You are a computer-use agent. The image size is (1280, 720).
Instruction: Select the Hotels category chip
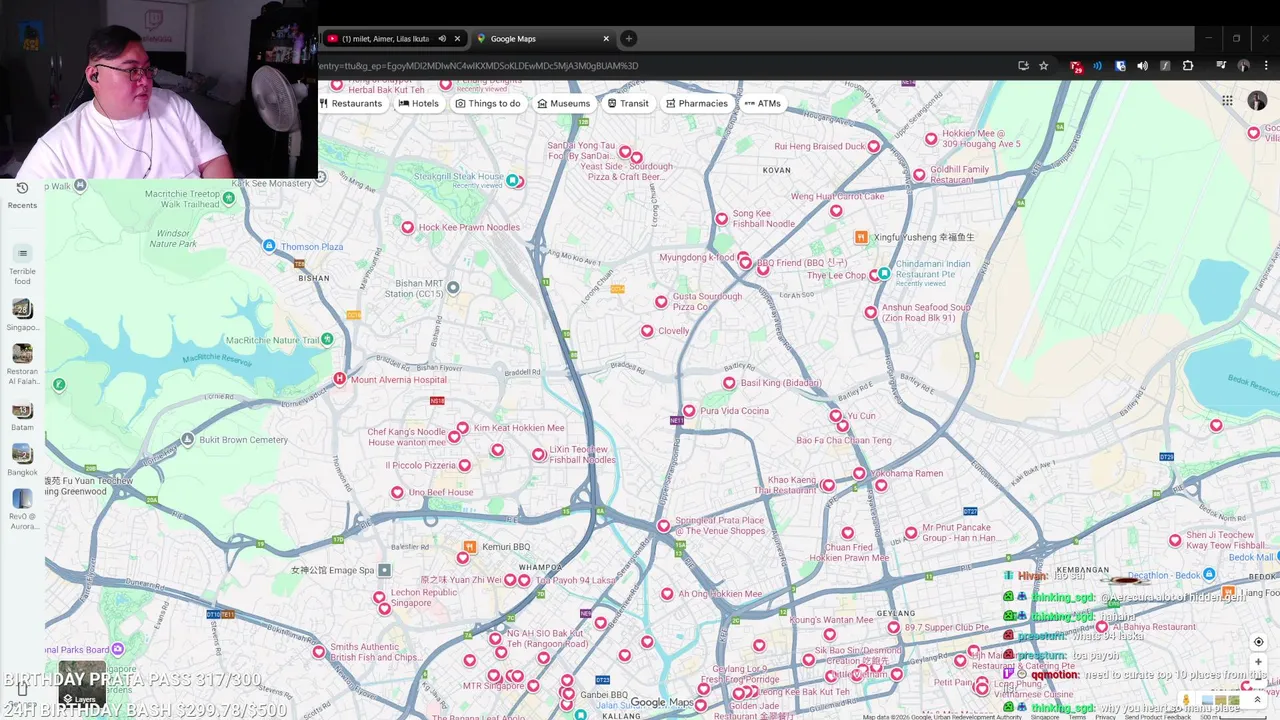click(x=418, y=103)
